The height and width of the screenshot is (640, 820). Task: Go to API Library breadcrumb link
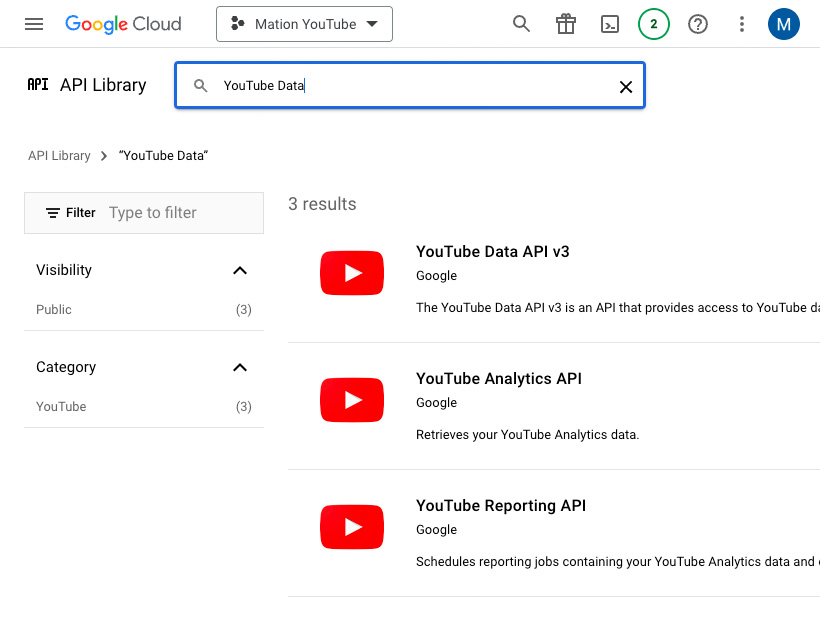[x=59, y=156]
